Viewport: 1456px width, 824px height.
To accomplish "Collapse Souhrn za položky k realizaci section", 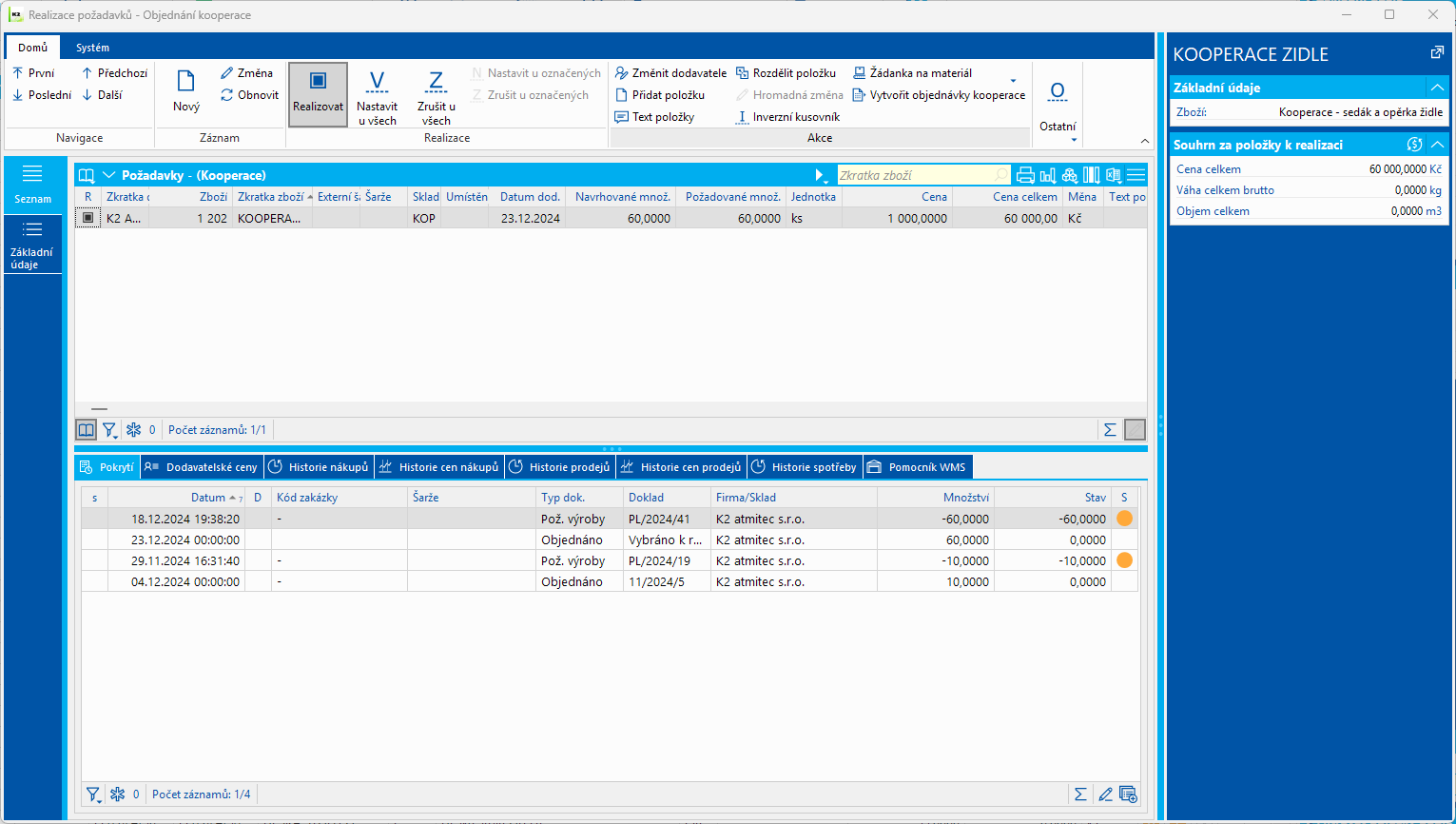I will tap(1437, 145).
